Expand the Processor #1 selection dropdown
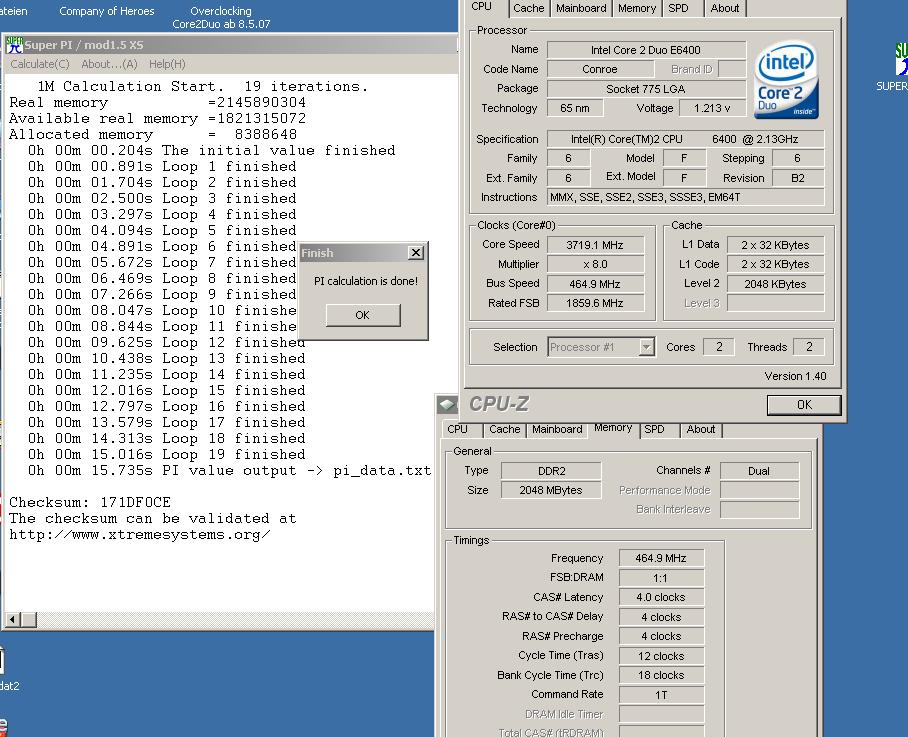Image resolution: width=908 pixels, height=737 pixels. [x=646, y=347]
